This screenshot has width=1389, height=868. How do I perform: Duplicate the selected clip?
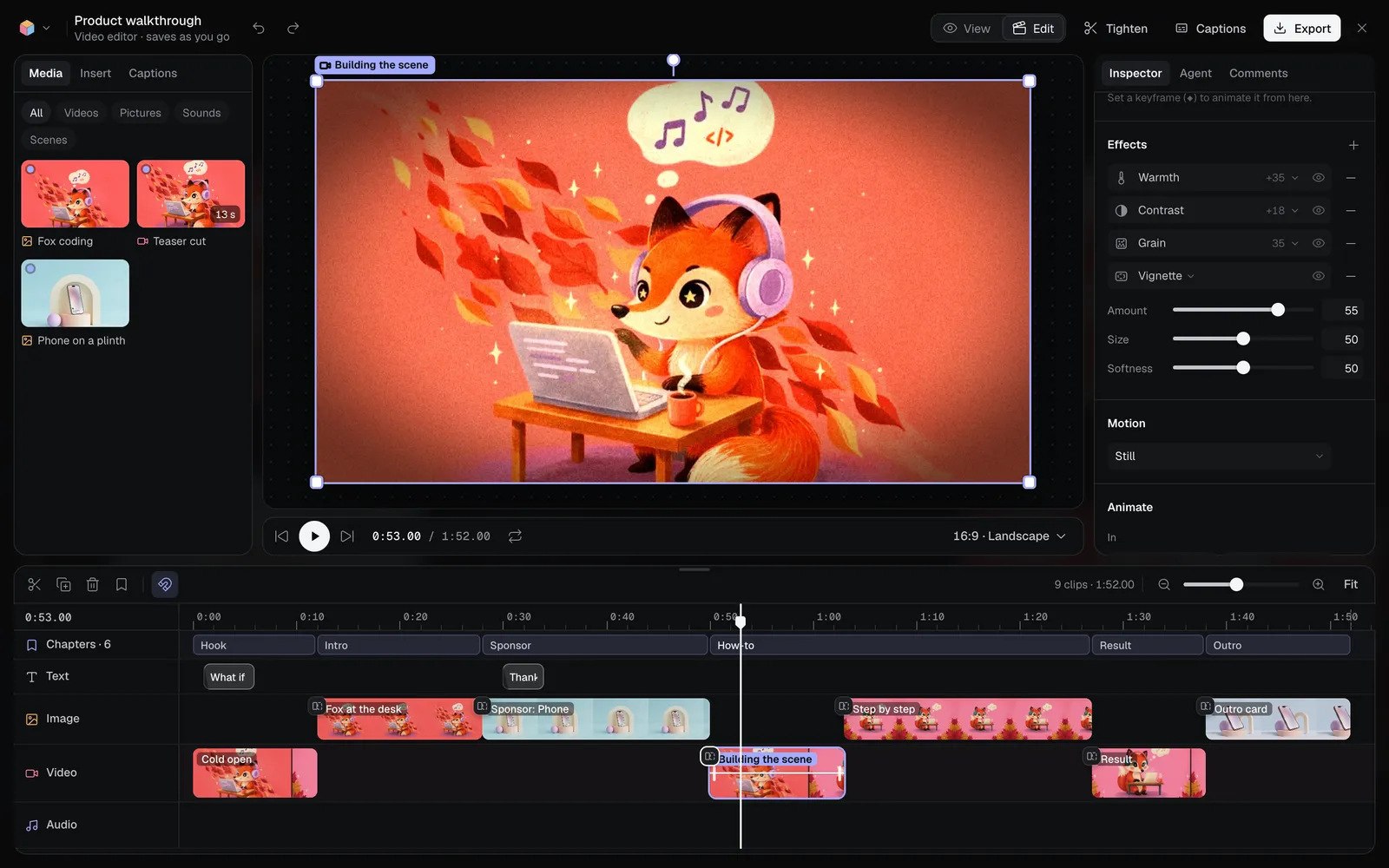pyautogui.click(x=63, y=584)
